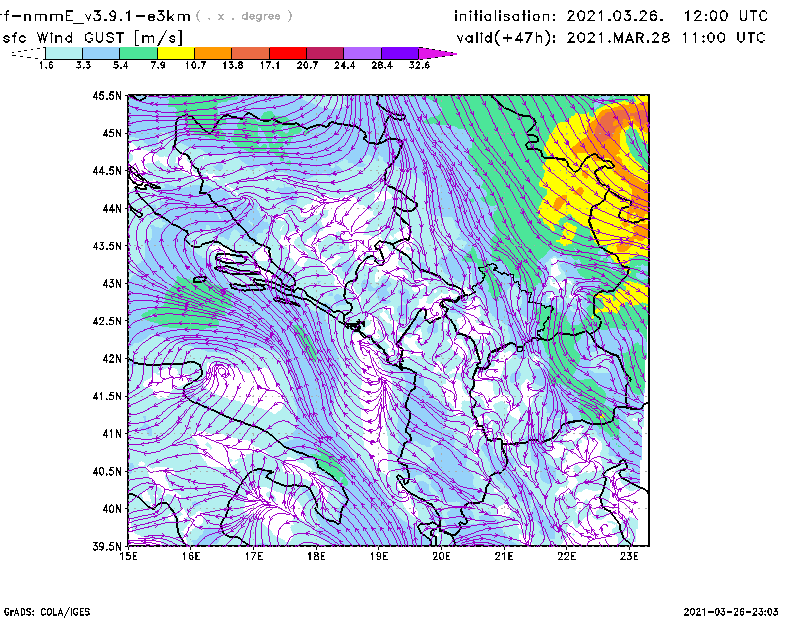Screen dimensions: 800x618
Task: Click the latitude label 44N
Action: tap(112, 208)
